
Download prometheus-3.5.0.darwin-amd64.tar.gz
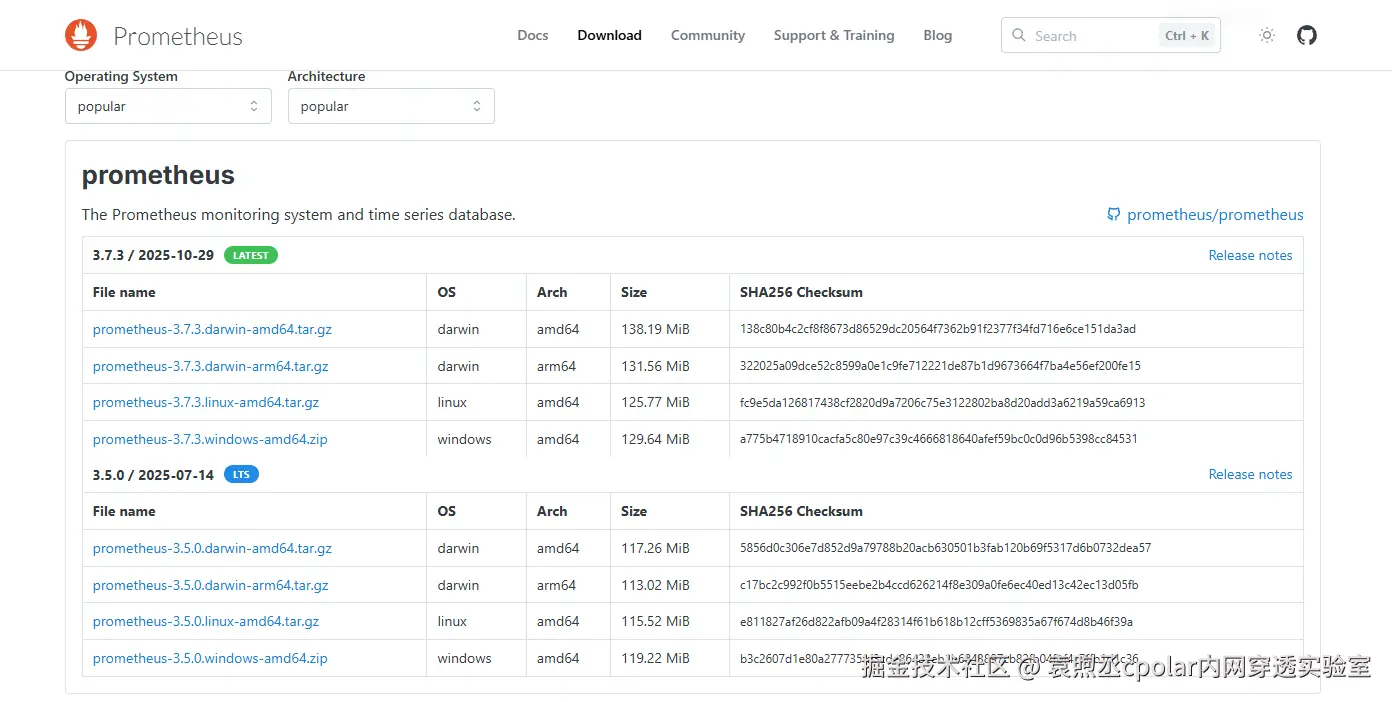pyautogui.click(x=212, y=548)
